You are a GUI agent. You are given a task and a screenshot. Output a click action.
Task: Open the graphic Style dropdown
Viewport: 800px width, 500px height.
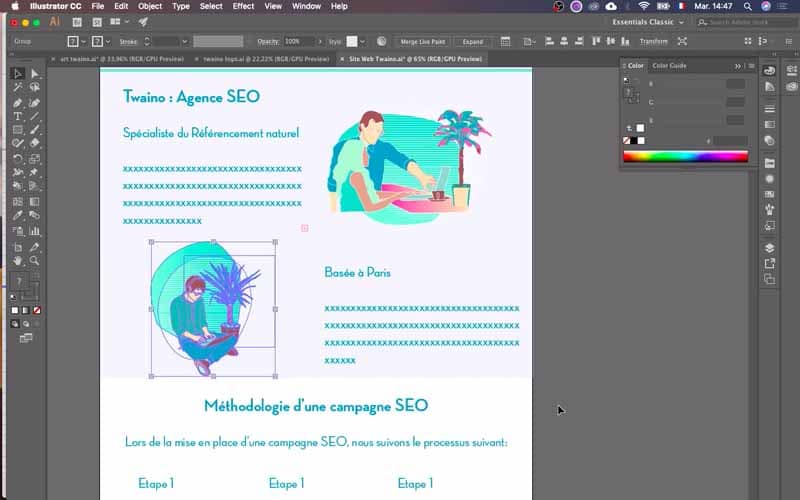pos(362,41)
